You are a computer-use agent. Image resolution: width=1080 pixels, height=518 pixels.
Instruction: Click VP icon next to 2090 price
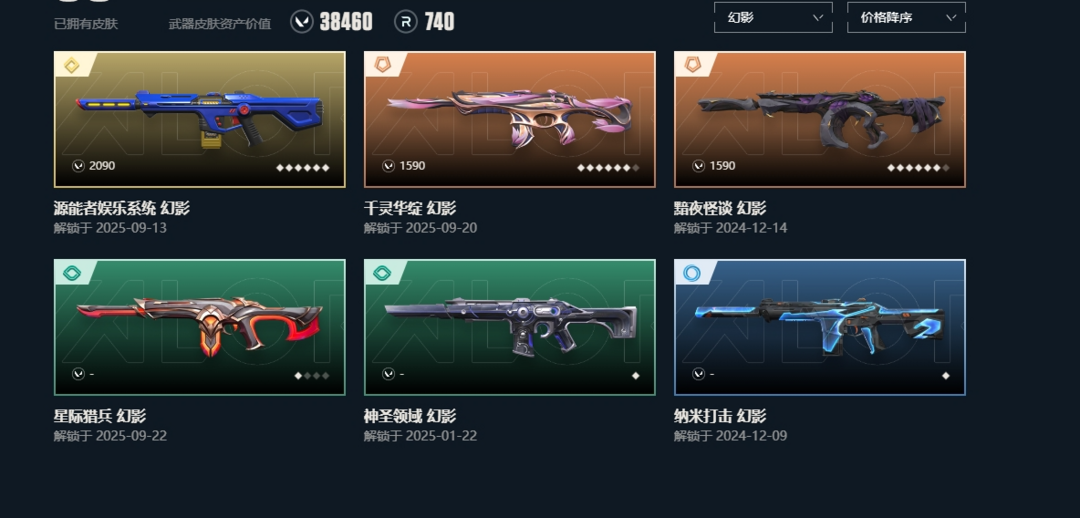coord(79,166)
